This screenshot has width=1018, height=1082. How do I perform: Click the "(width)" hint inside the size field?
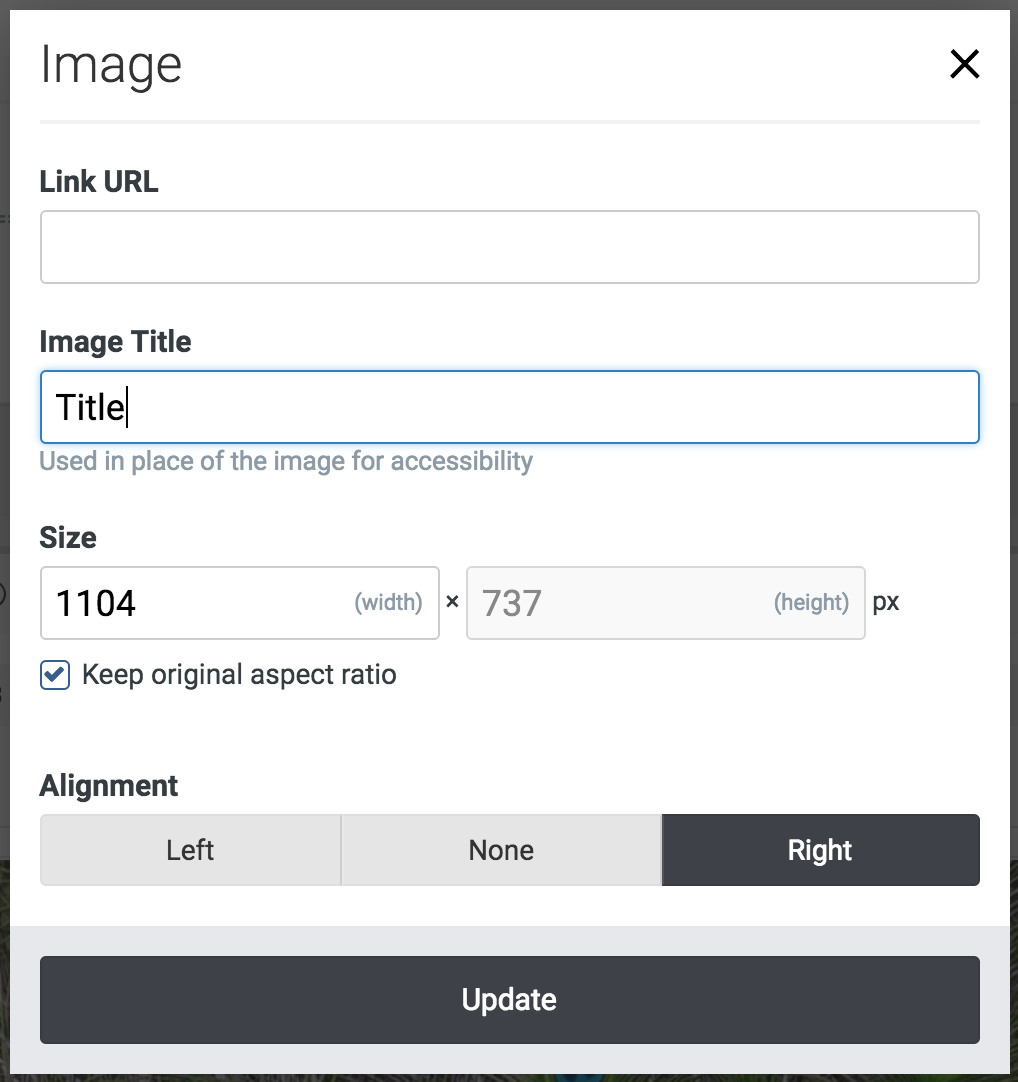point(388,603)
